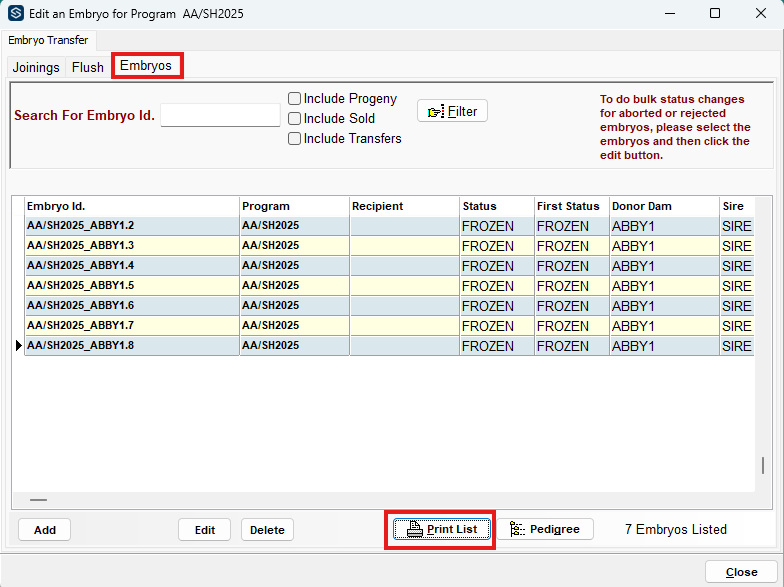Click the Sire column header
Viewport: 784px width, 587px height.
click(x=737, y=206)
